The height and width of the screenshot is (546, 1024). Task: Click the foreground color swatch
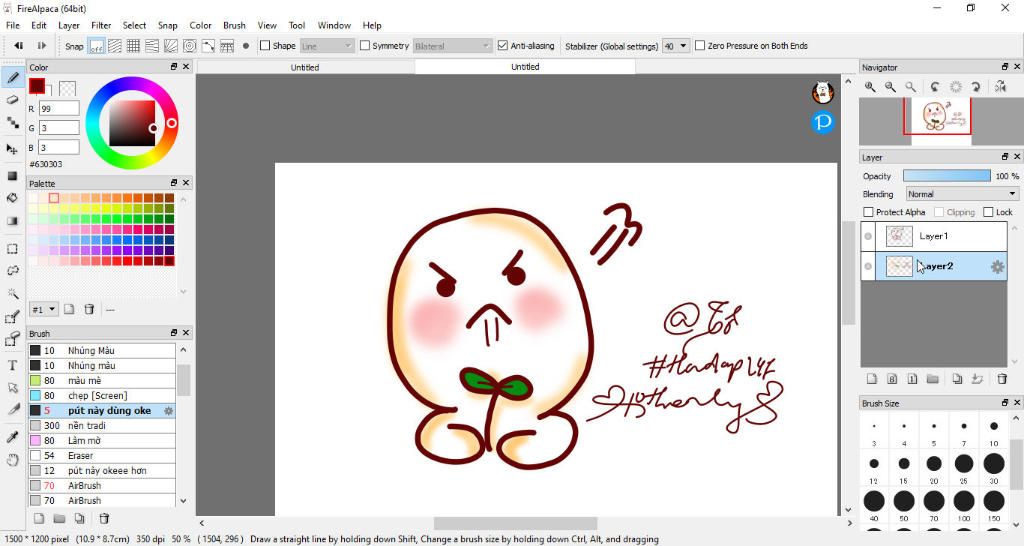coord(37,86)
